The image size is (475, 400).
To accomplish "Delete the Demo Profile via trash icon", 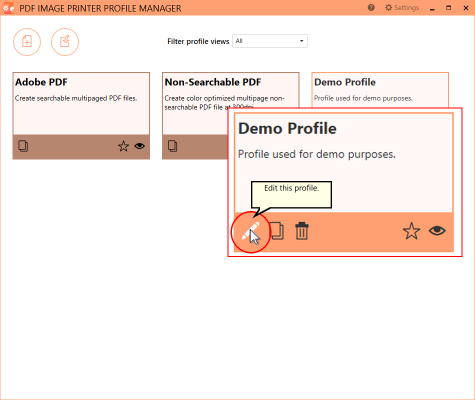I will pos(302,231).
